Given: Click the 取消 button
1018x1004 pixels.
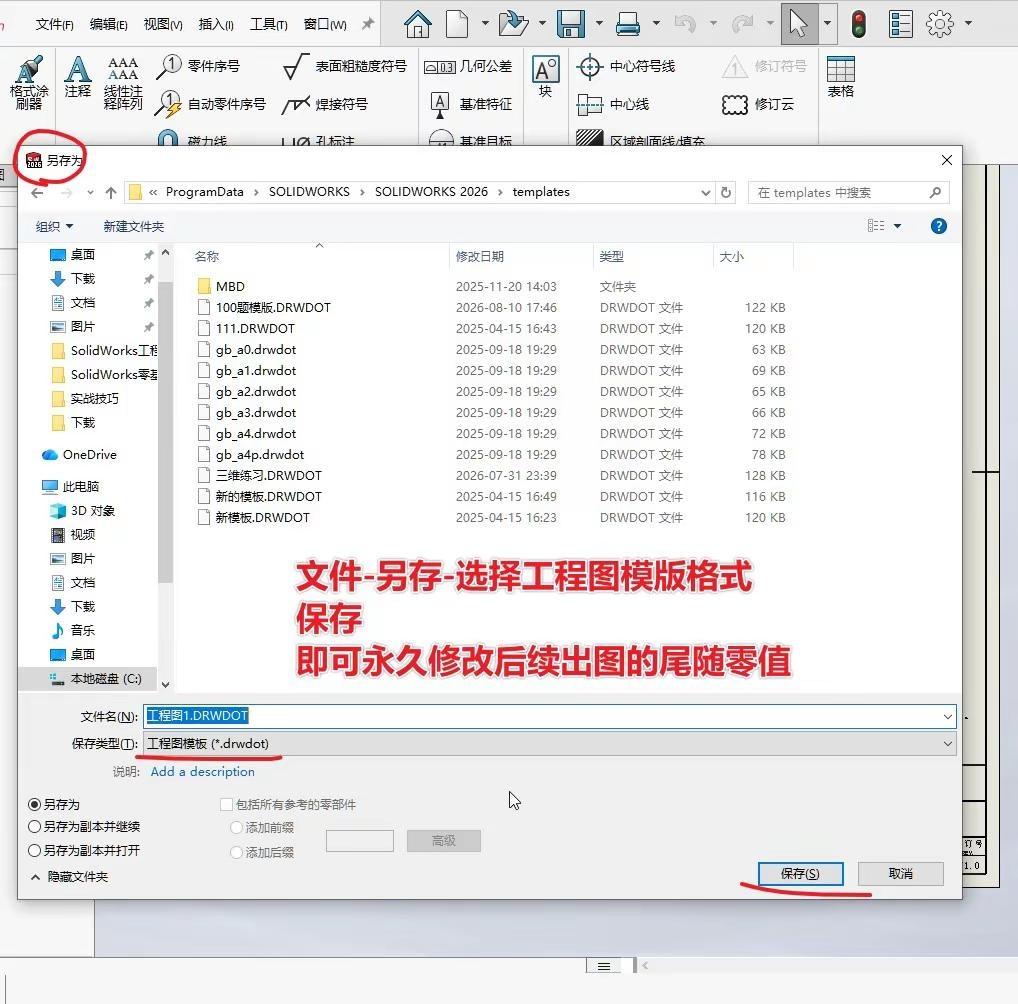Looking at the screenshot, I should 900,874.
